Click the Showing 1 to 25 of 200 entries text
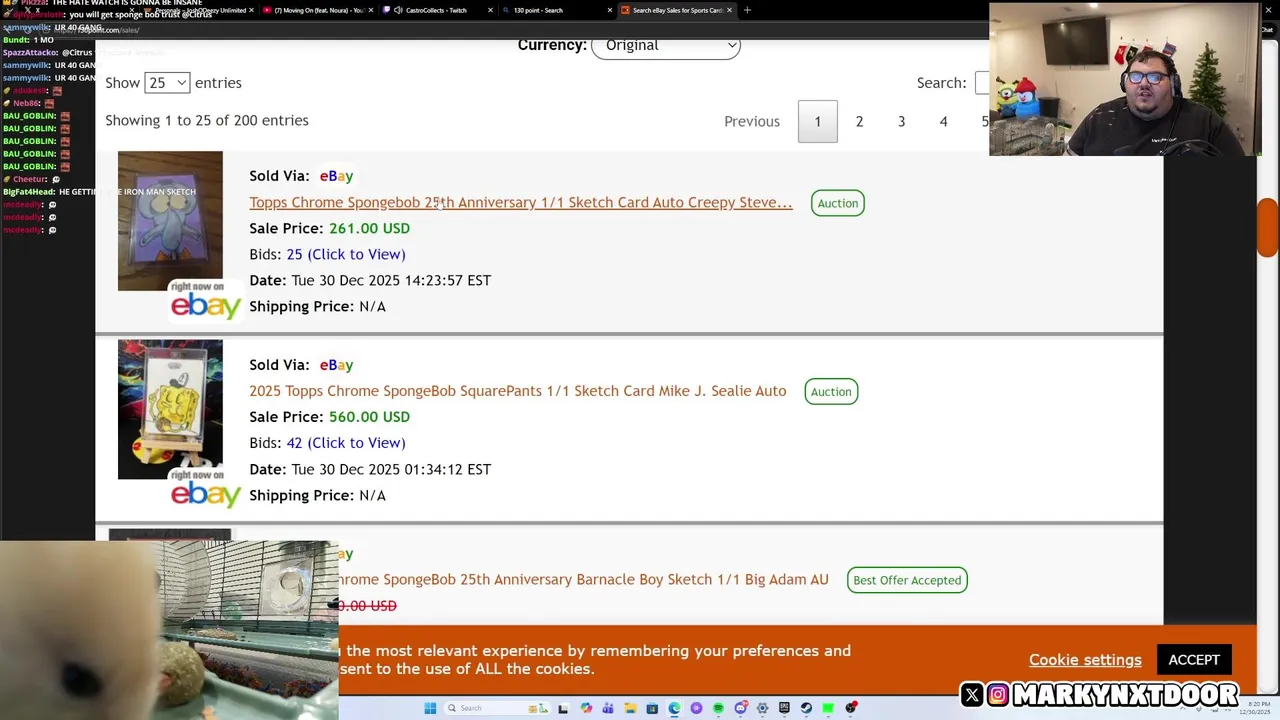Image resolution: width=1280 pixels, height=720 pixels. tap(207, 120)
